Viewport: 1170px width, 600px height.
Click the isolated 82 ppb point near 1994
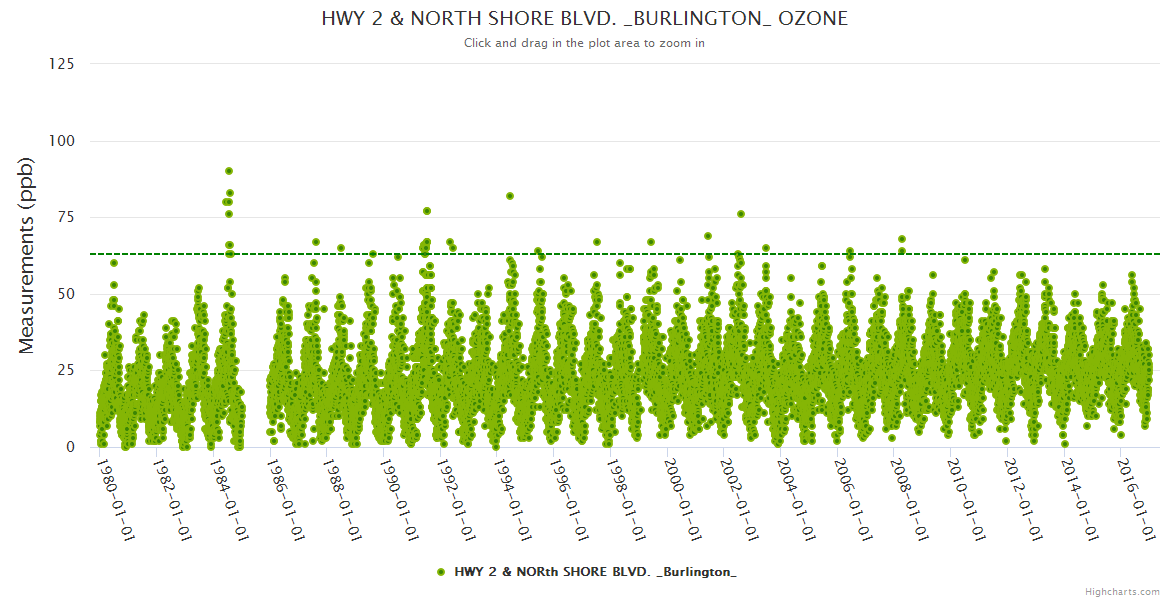[x=510, y=196]
